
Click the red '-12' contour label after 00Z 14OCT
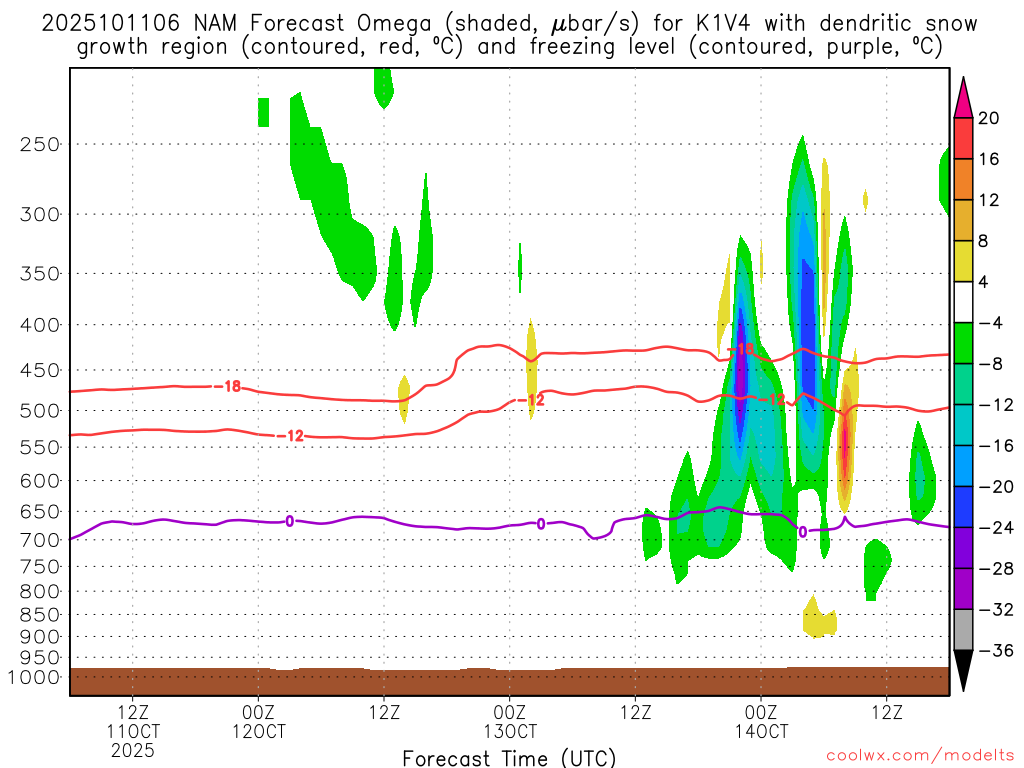point(772,398)
